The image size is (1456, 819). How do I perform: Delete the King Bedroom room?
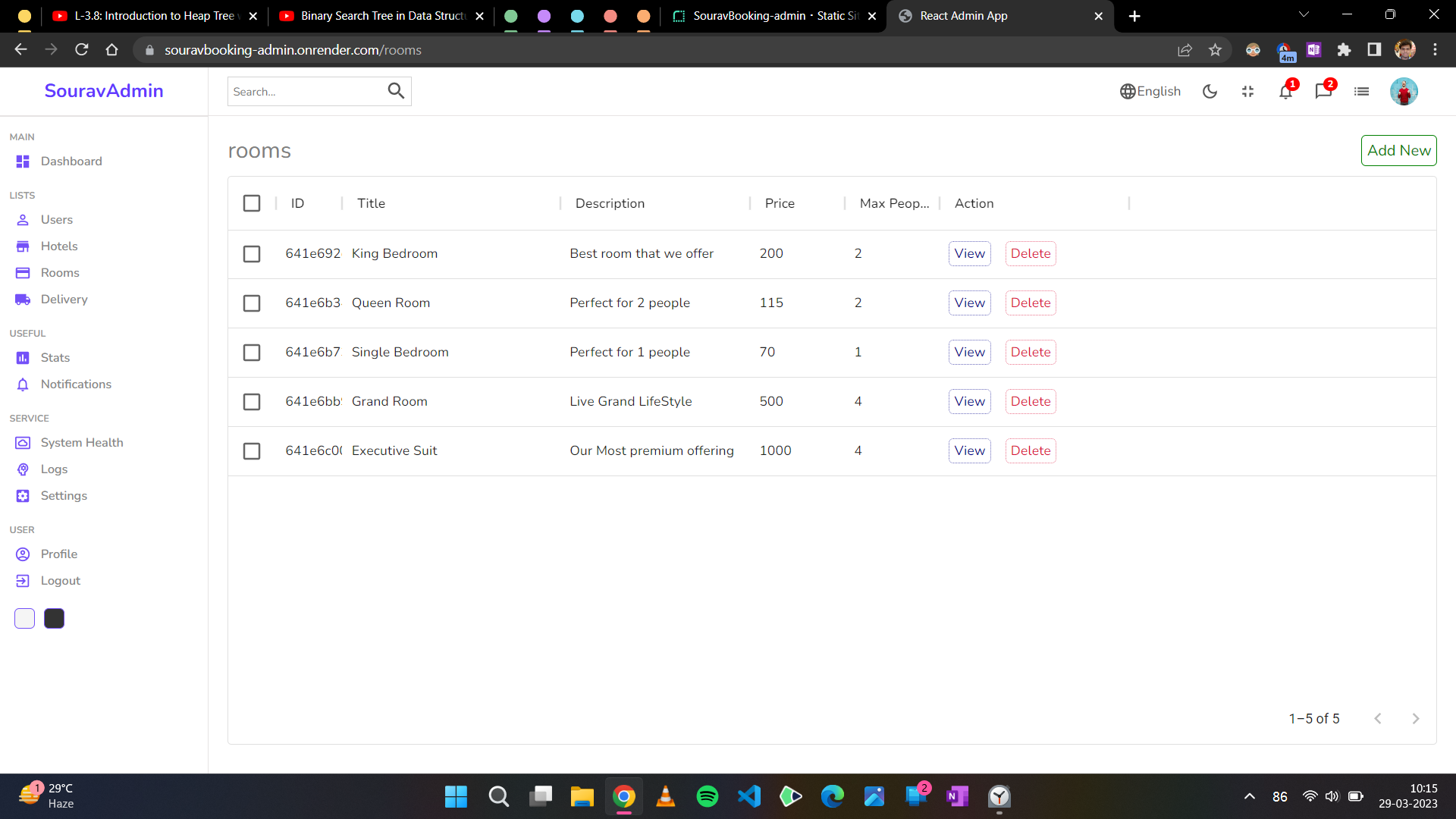click(1031, 254)
